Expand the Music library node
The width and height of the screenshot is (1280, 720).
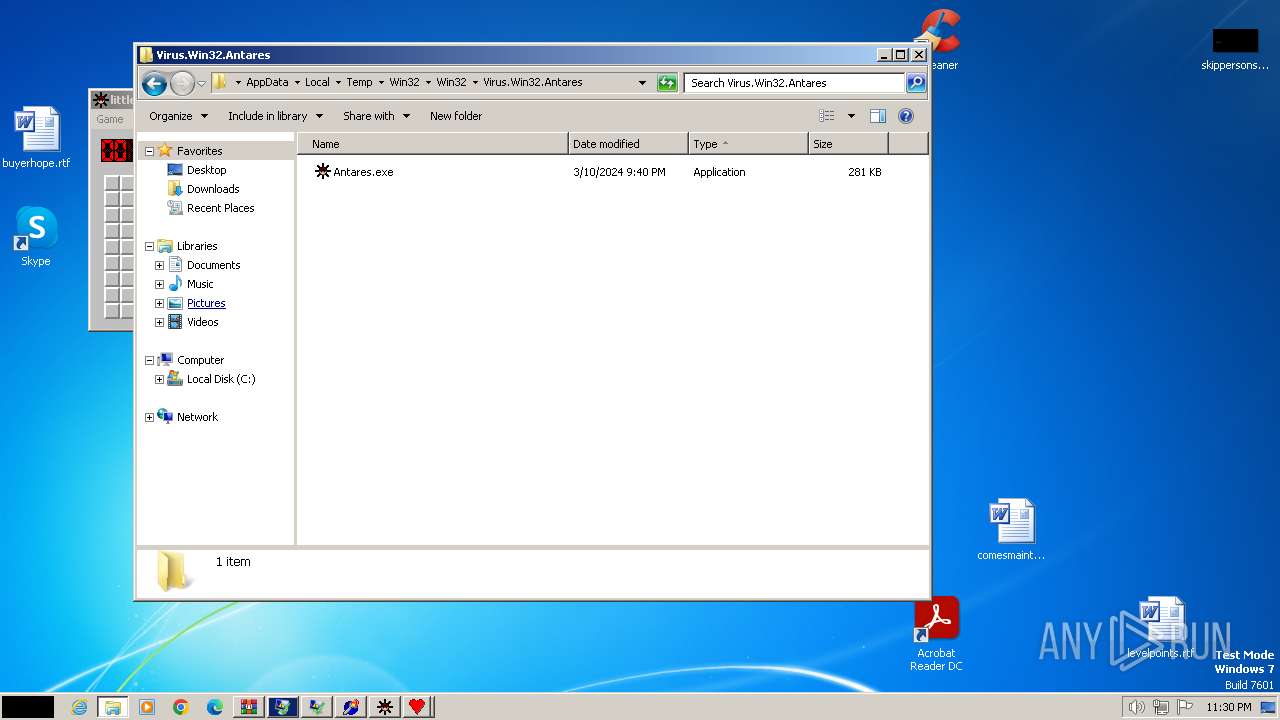tap(159, 284)
